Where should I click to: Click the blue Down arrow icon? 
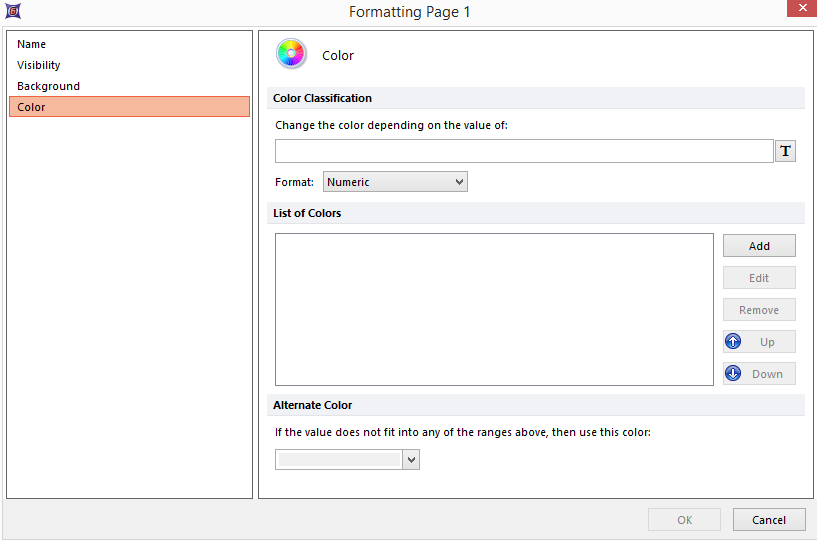point(733,374)
